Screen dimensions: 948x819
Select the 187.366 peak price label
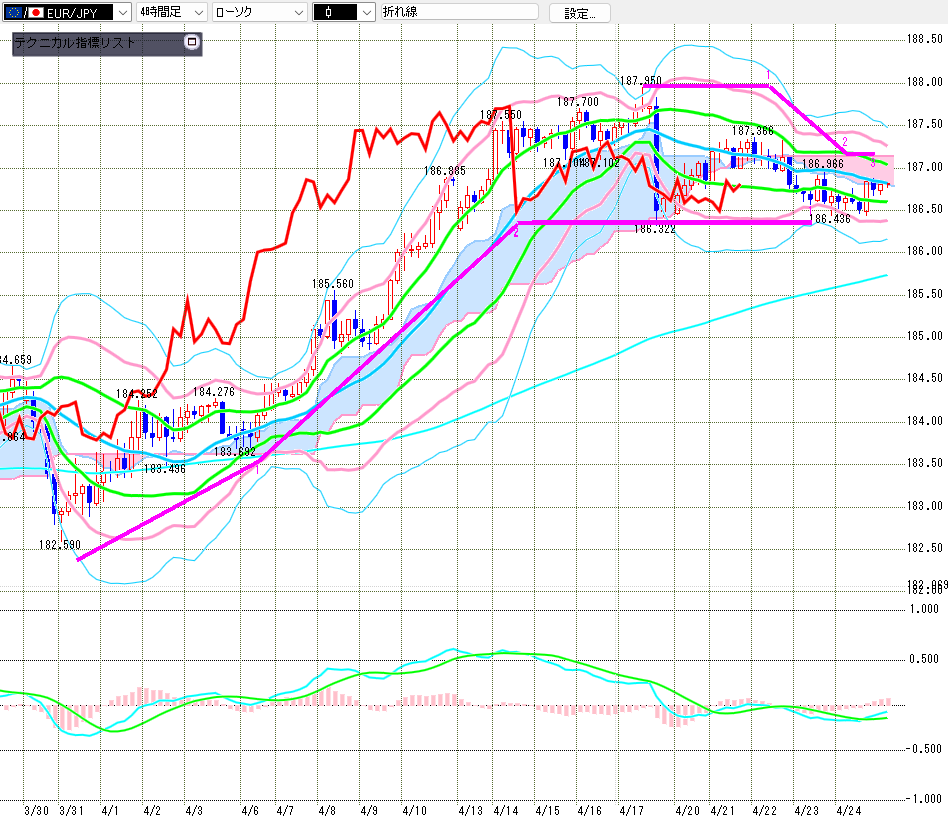752,131
